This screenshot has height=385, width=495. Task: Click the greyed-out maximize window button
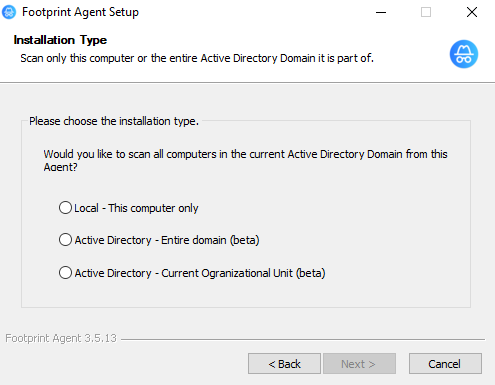click(x=426, y=12)
